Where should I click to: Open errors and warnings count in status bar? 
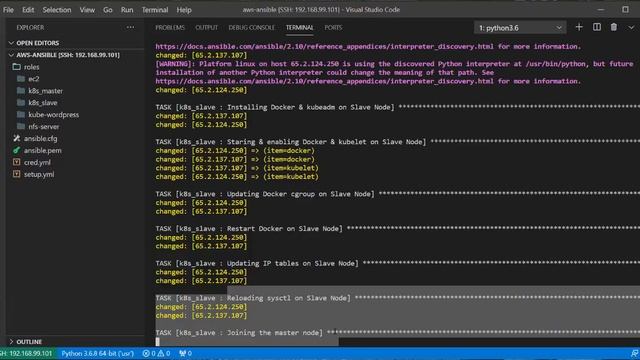[156, 353]
